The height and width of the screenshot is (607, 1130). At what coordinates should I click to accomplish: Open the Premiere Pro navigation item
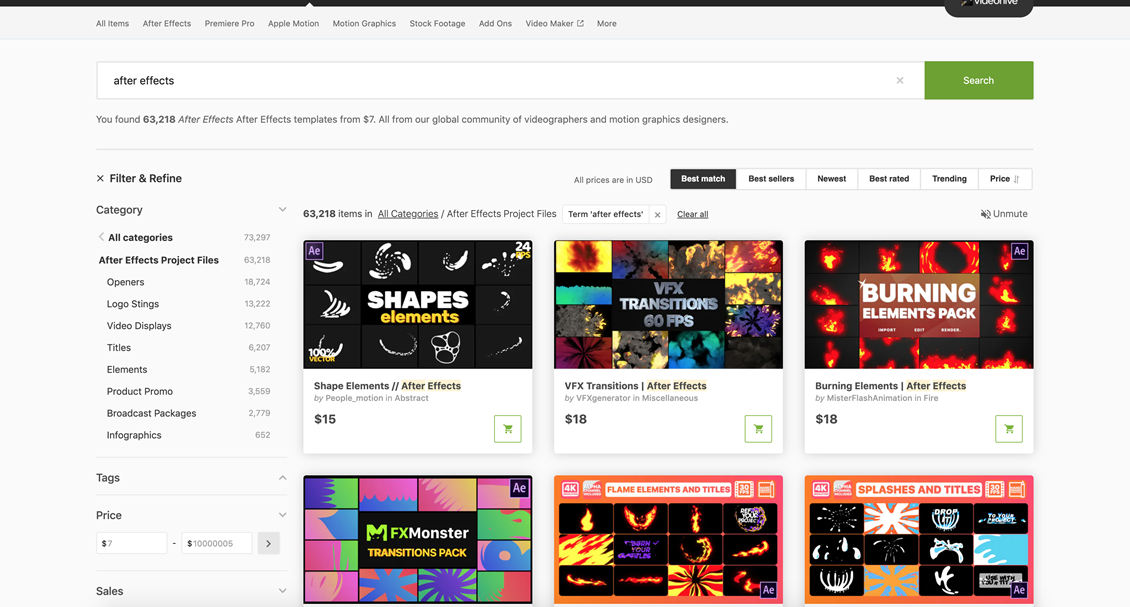229,24
